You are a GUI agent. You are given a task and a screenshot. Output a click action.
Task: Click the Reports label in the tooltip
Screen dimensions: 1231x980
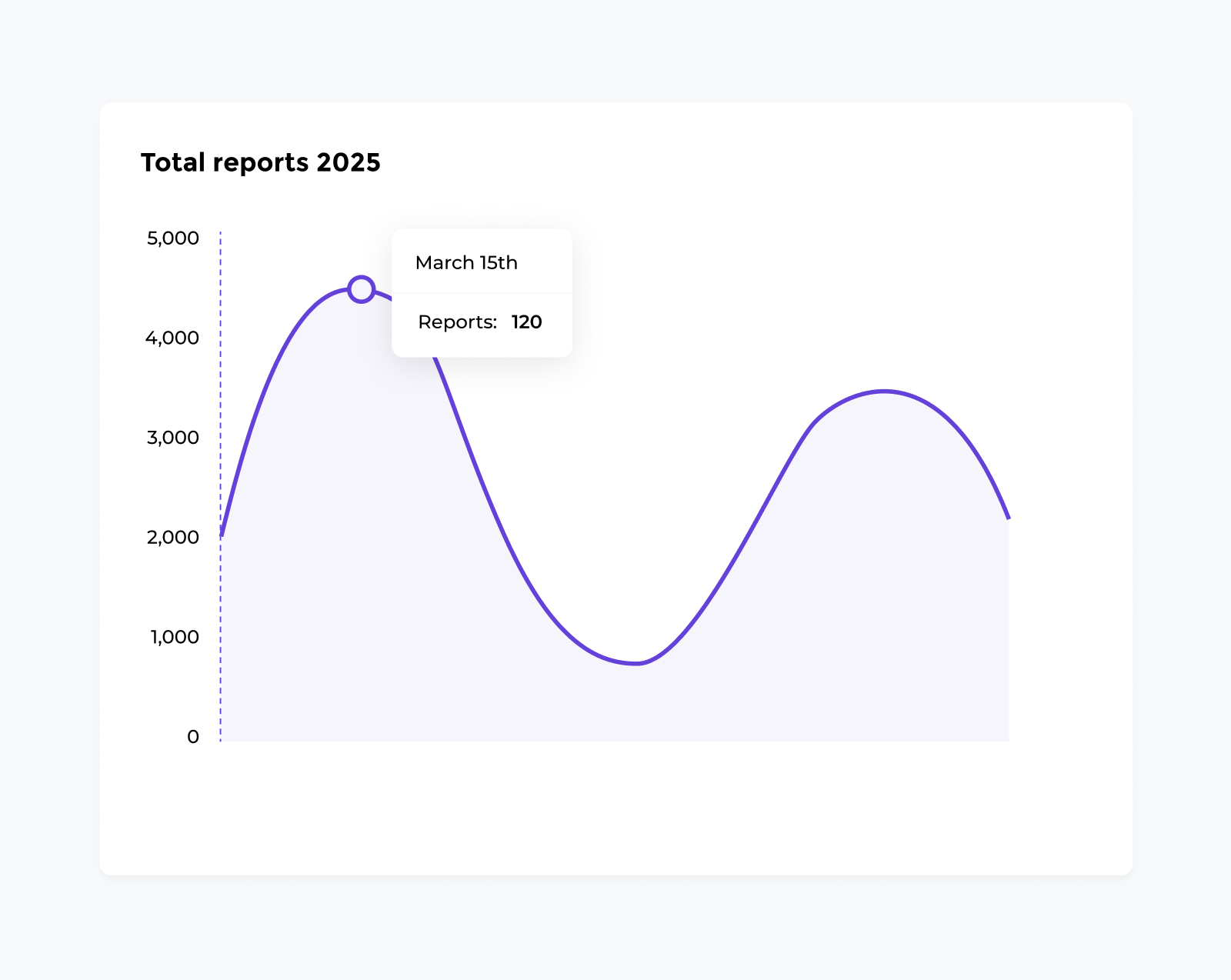point(457,322)
